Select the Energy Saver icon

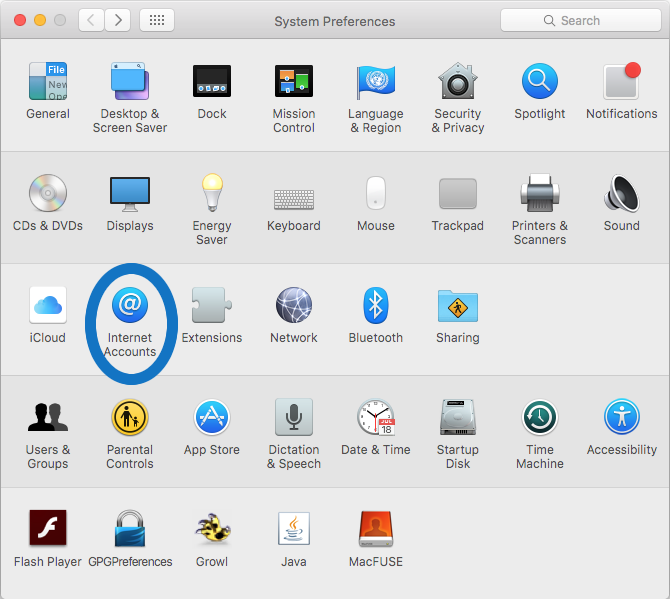click(212, 193)
